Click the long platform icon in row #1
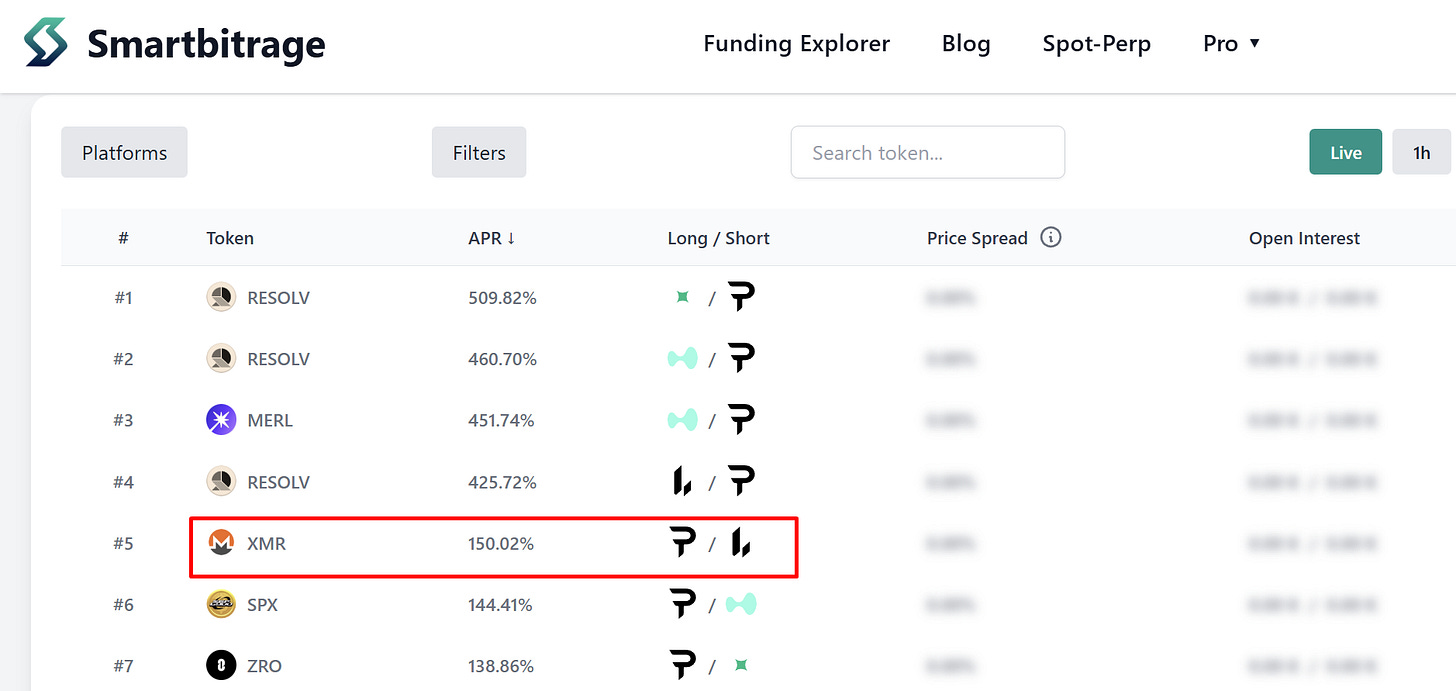Screen dimensions: 1456x691 coord(682,297)
